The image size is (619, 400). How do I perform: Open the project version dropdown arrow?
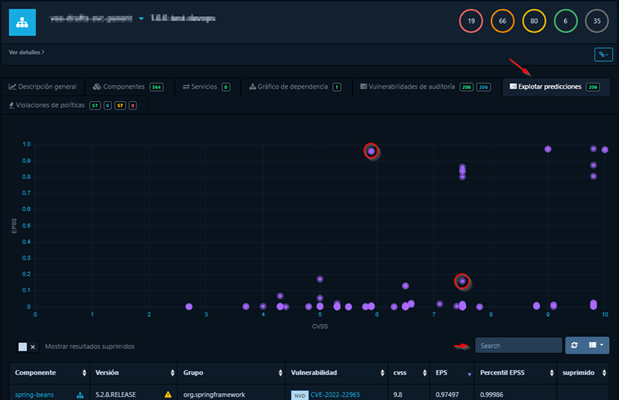click(x=142, y=19)
